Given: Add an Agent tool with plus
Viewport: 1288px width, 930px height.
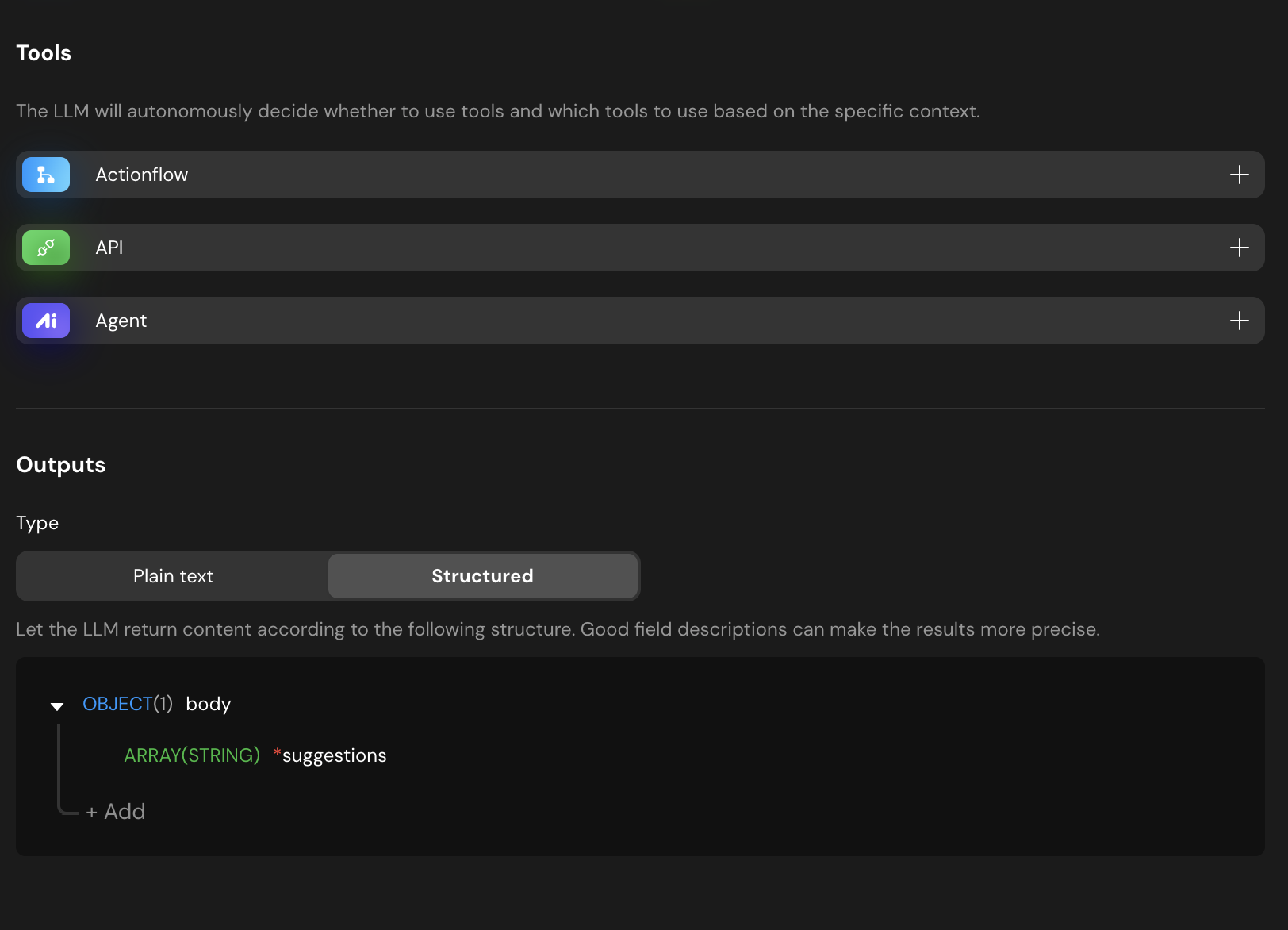Looking at the screenshot, I should point(1239,321).
